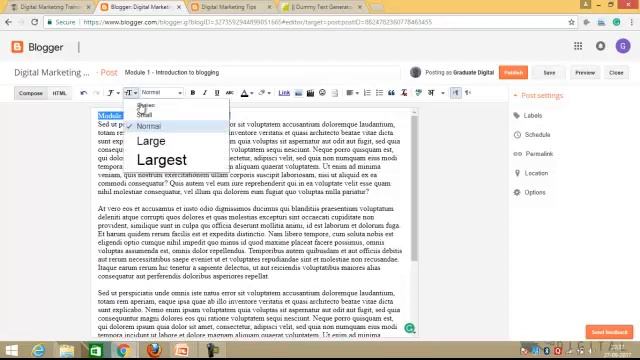Apply numbered list formatting
Screen dimensions: 640x360
click(x=367, y=93)
